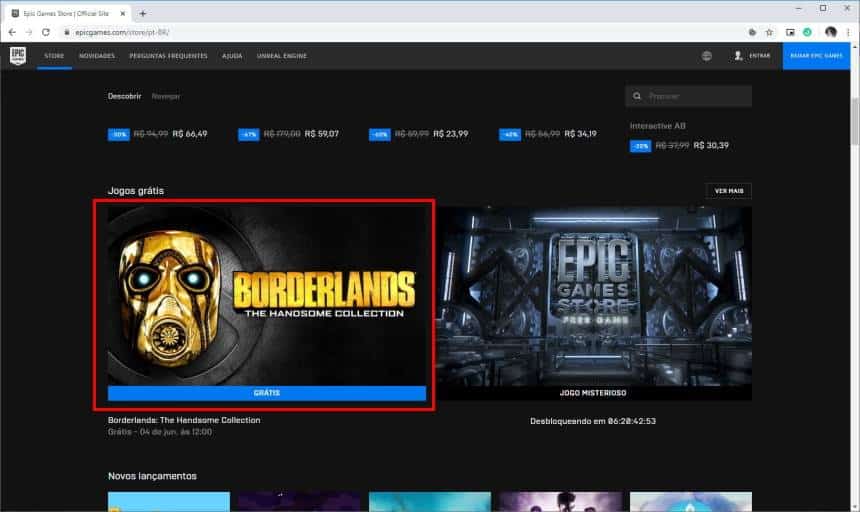This screenshot has width=860, height=512.
Task: Click the Grátis - 04 de jun date text
Action: pyautogui.click(x=160, y=432)
